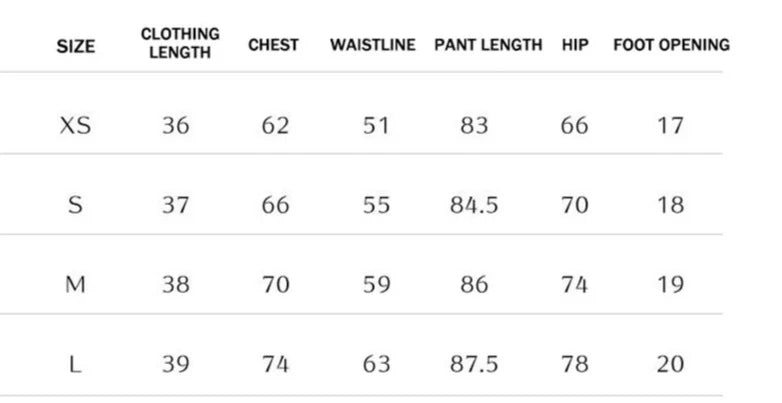Click the CHEST column header
Image resolution: width=782 pixels, height=403 pixels.
point(273,45)
